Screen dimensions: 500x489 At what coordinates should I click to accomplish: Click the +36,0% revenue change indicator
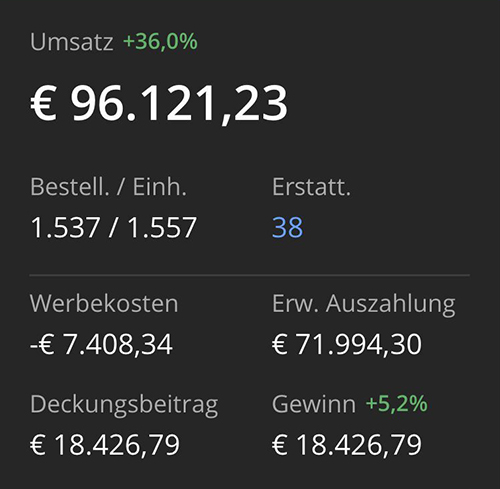coord(160,42)
